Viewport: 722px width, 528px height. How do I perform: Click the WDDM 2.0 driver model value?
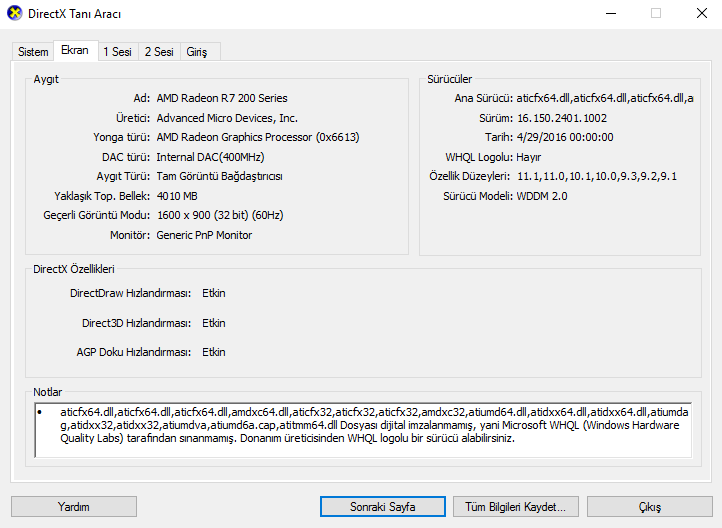tap(542, 196)
